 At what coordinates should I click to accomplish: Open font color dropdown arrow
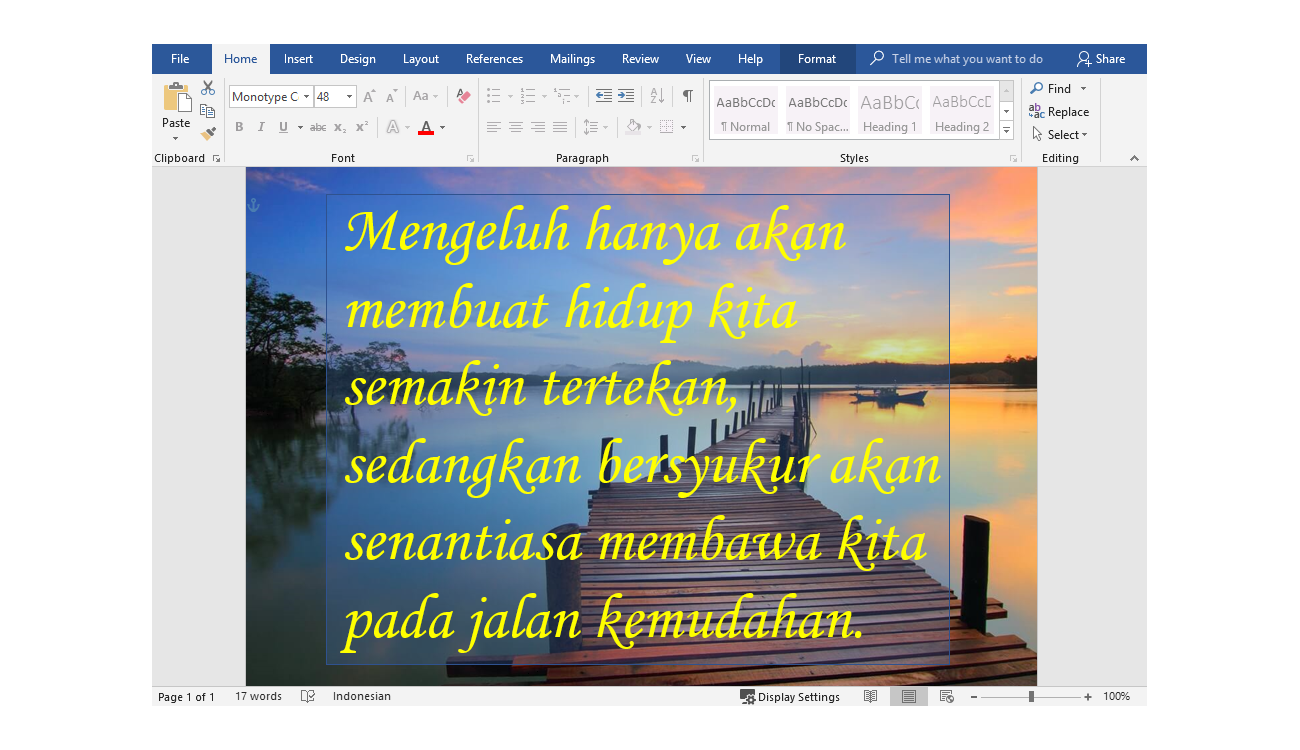[443, 128]
